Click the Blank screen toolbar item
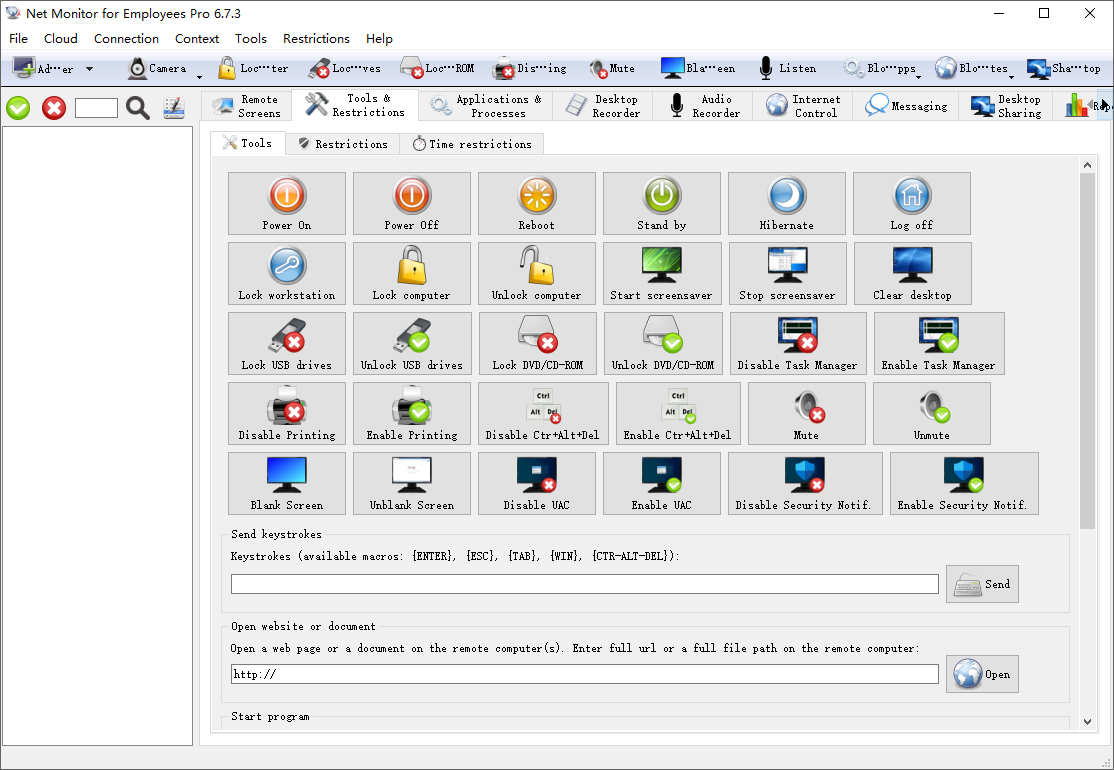 (698, 68)
